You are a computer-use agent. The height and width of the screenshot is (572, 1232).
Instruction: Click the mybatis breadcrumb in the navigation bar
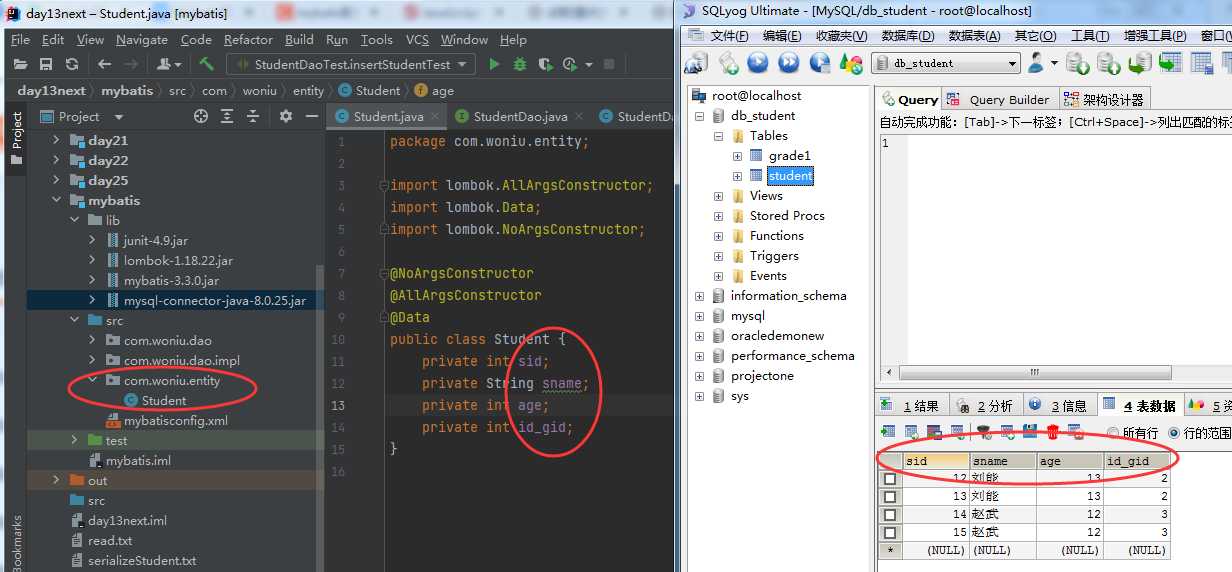[127, 90]
